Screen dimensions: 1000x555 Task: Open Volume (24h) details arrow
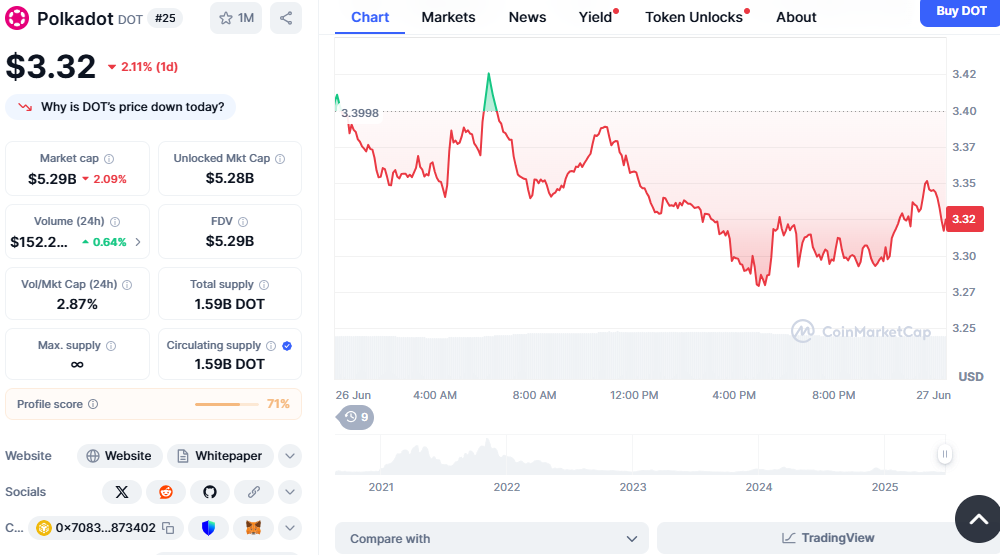[138, 242]
